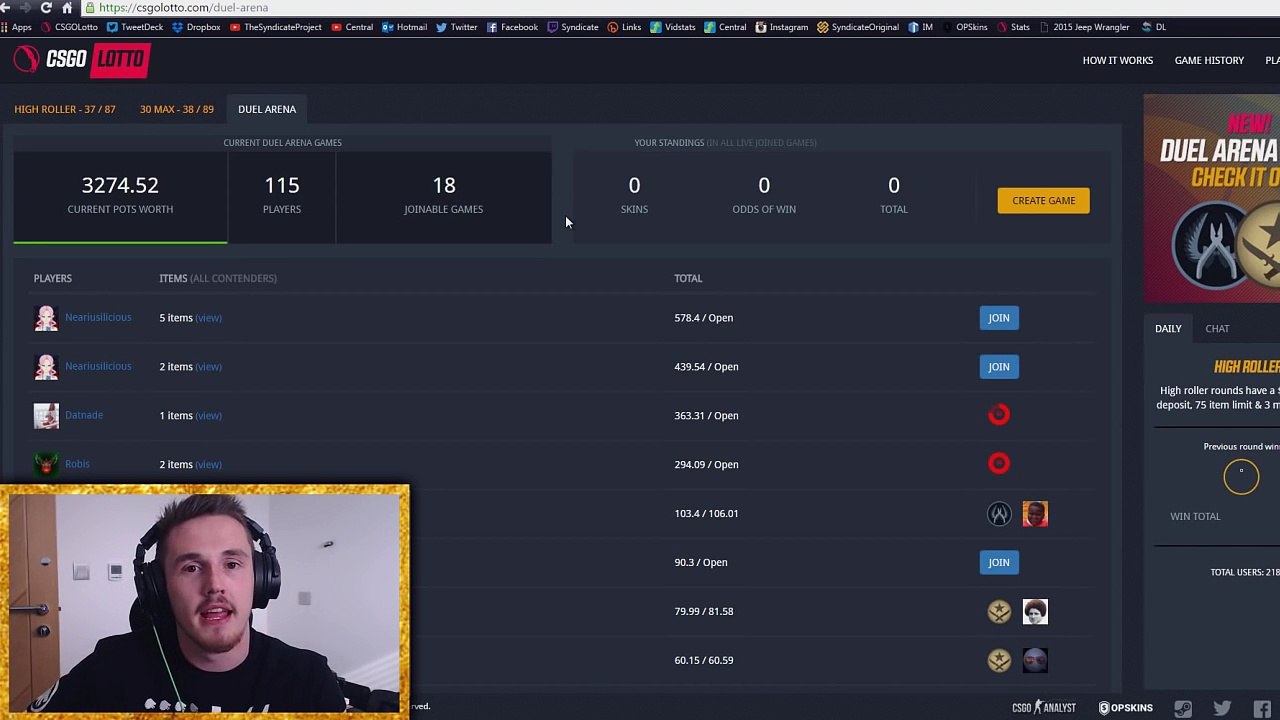The image size is (1280, 720).
Task: Open the Dropbox bookmark
Action: click(x=196, y=27)
